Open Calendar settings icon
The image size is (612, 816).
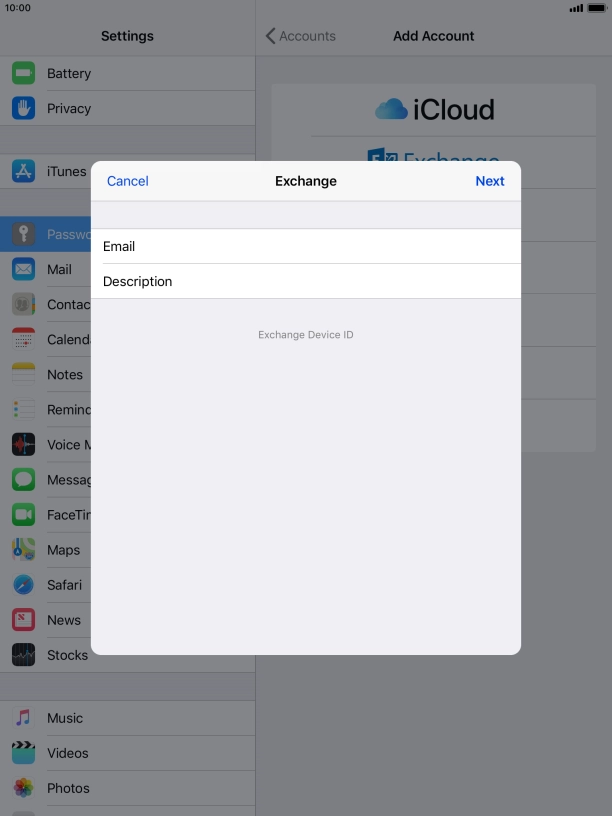tap(23, 339)
